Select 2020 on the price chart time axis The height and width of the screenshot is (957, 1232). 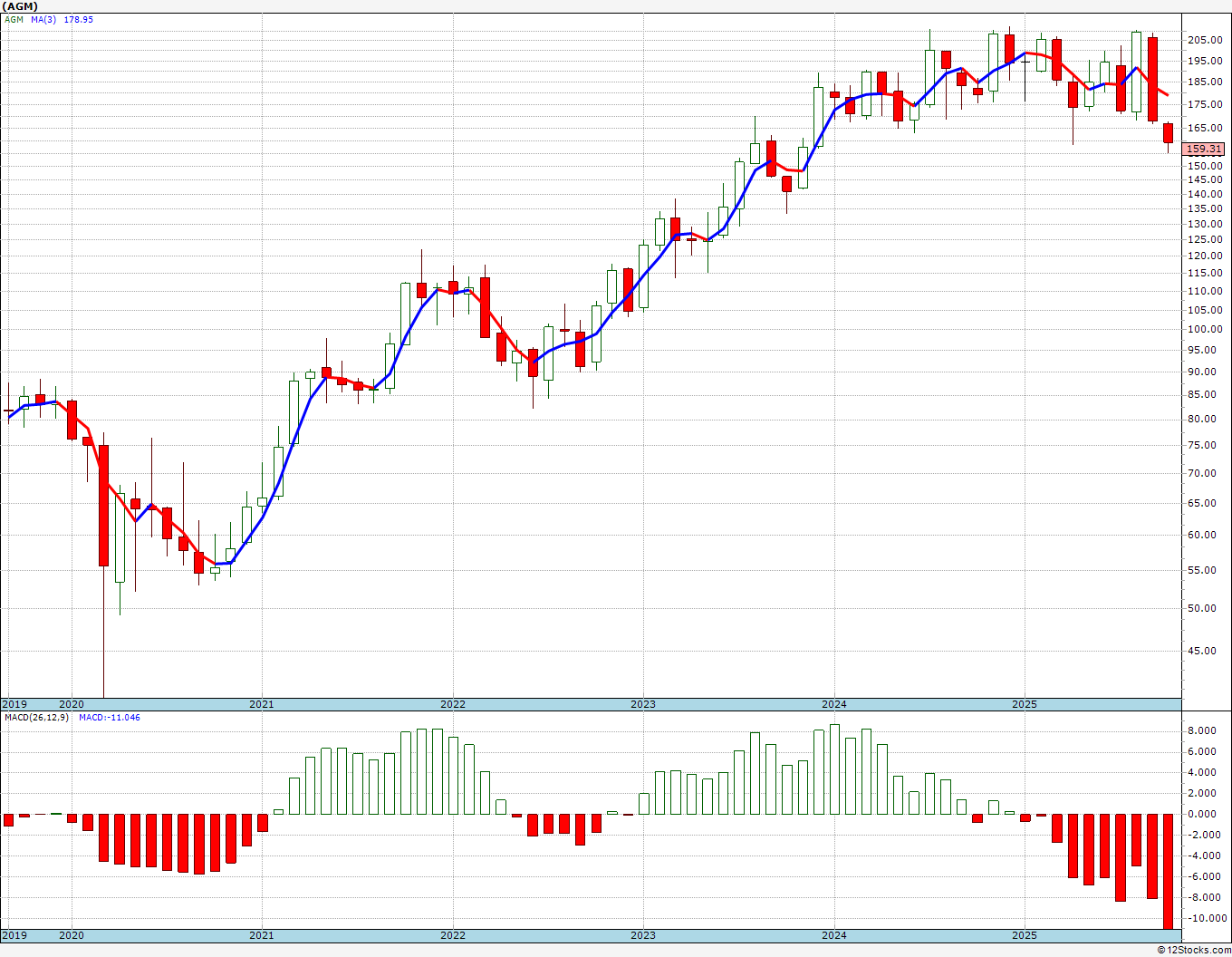tap(72, 704)
